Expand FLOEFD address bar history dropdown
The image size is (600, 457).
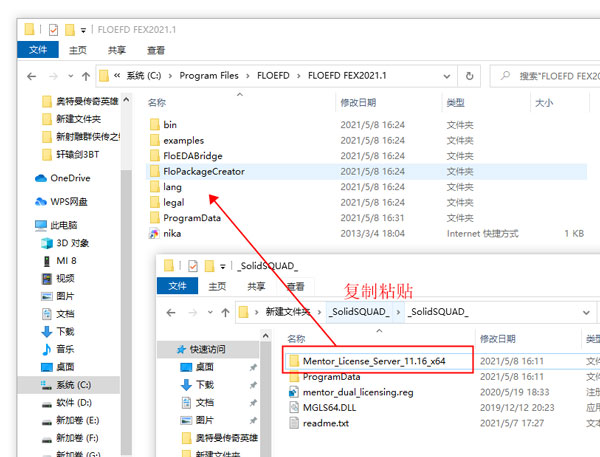(447, 76)
